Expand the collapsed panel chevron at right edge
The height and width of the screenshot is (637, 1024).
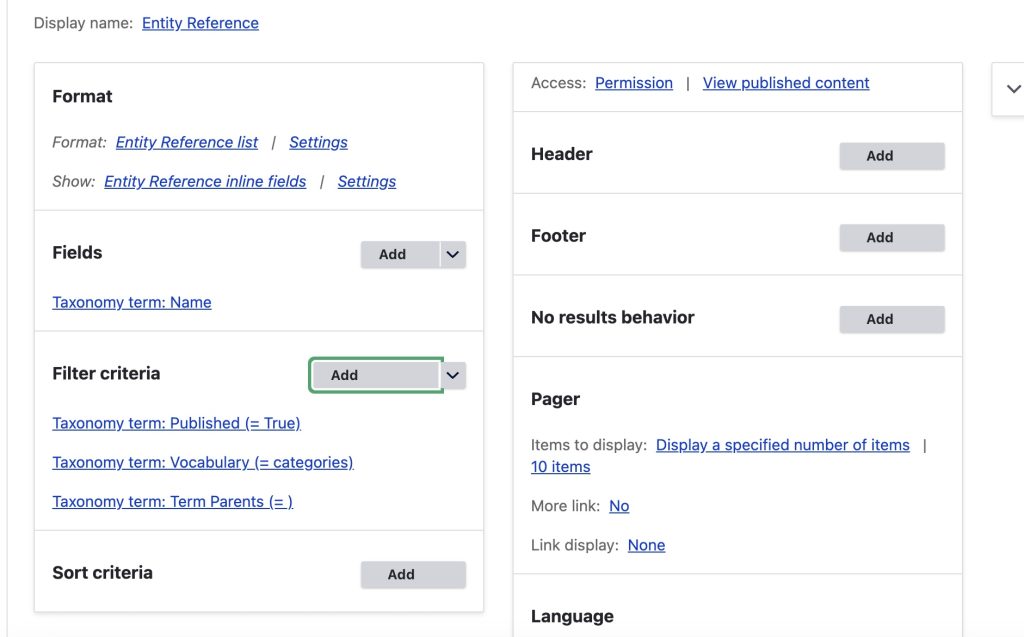pos(1012,89)
